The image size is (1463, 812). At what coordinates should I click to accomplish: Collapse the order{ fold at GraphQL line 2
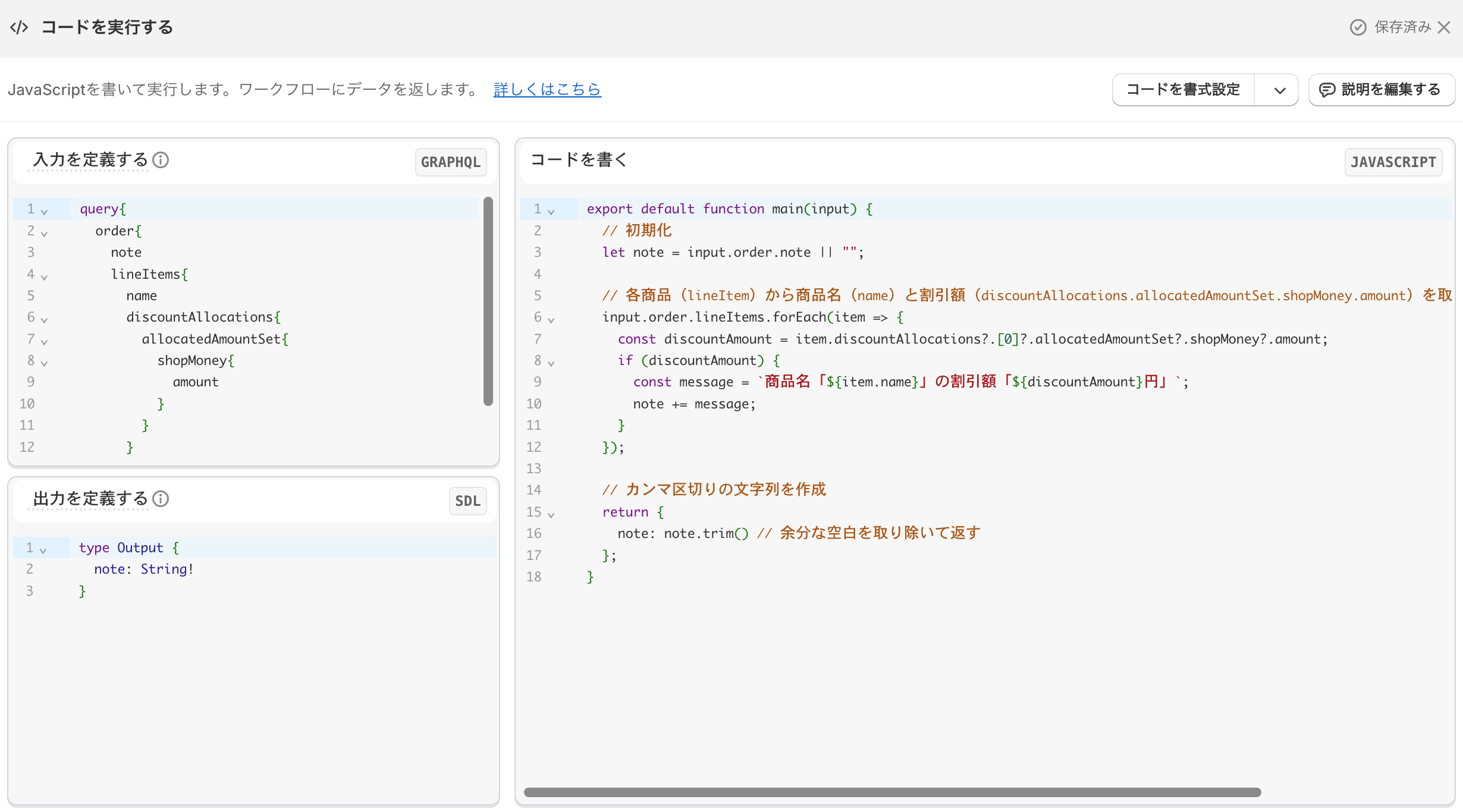click(x=44, y=234)
